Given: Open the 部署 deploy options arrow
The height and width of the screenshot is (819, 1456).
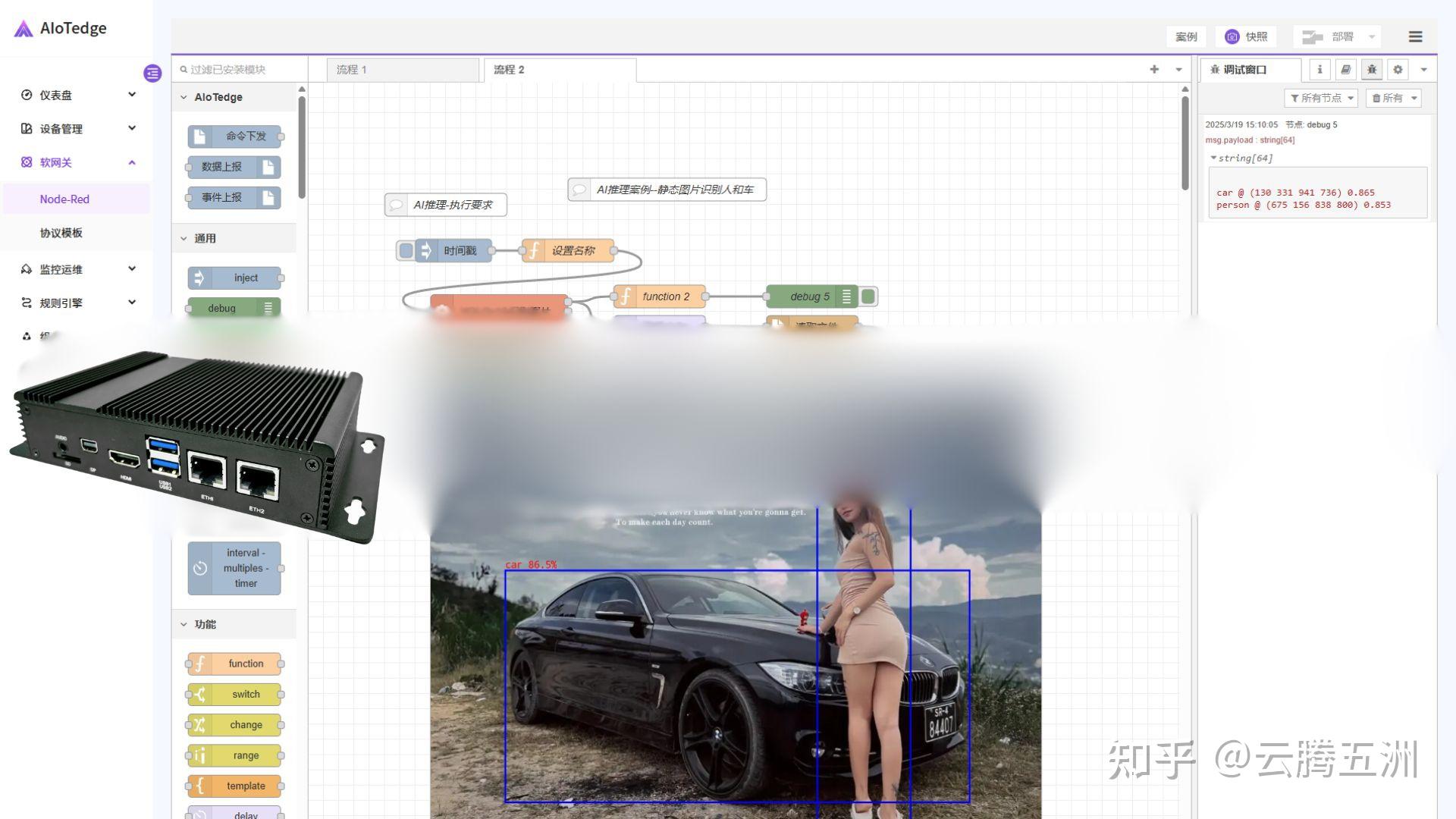Looking at the screenshot, I should point(1372,36).
